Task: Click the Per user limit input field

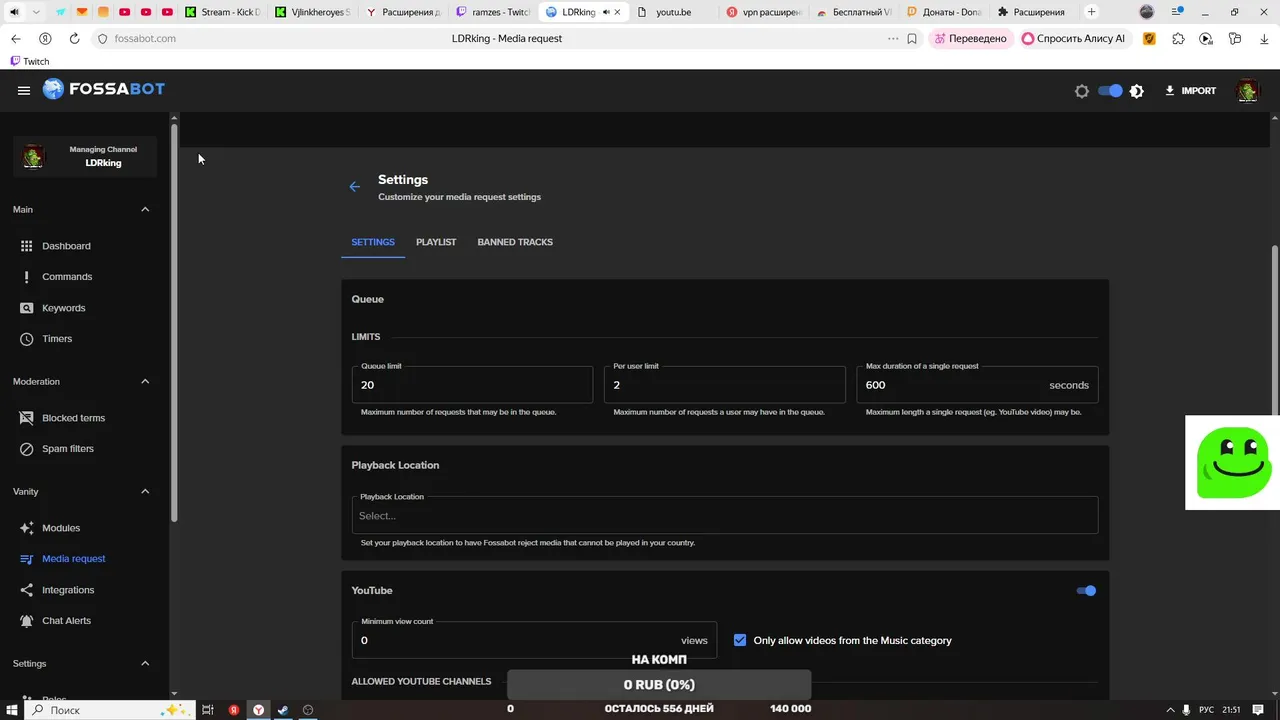Action: point(724,385)
